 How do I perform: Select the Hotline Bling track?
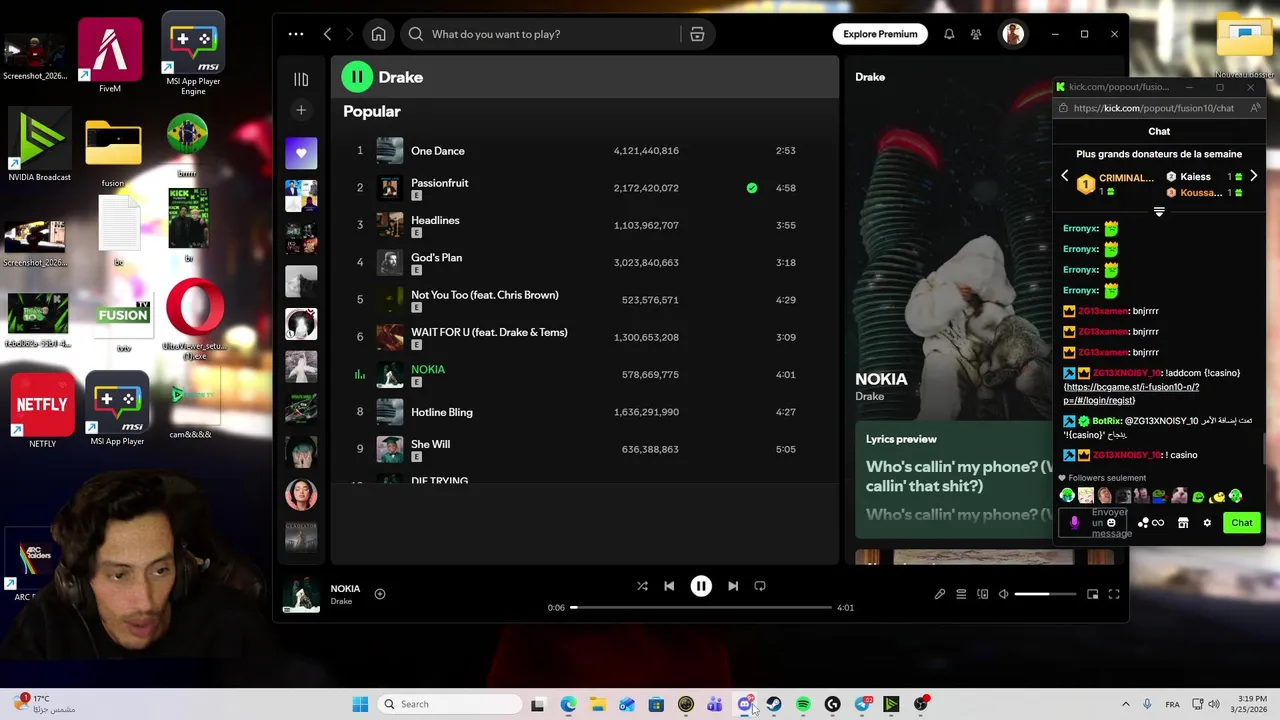[585, 412]
